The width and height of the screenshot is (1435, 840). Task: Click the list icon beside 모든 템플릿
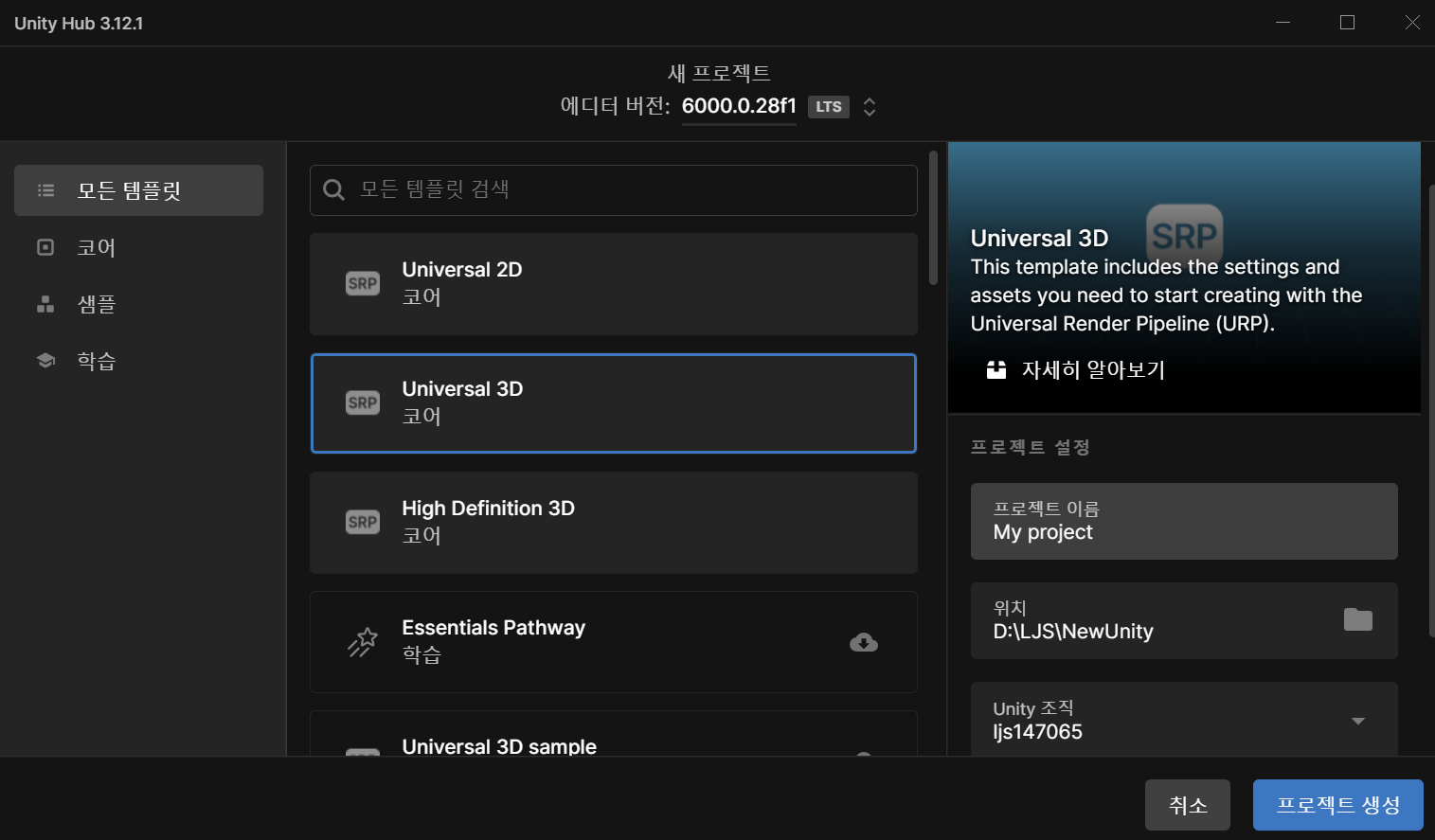point(45,190)
